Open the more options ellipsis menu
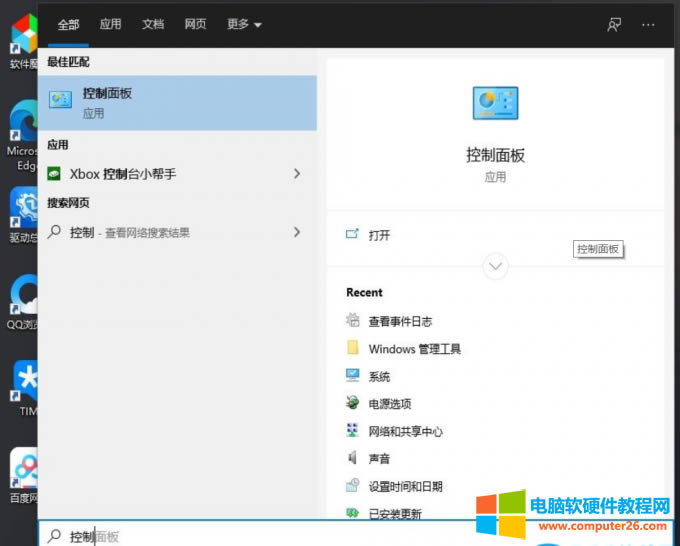This screenshot has height=546, width=680. tap(648, 25)
